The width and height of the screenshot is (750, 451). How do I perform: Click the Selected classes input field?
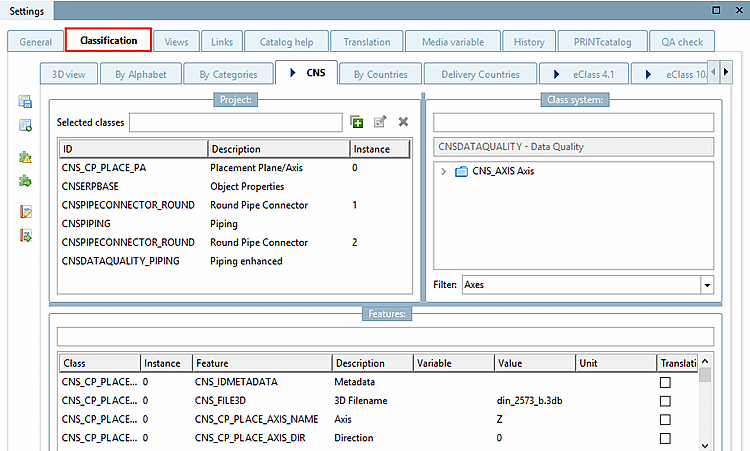pos(236,122)
